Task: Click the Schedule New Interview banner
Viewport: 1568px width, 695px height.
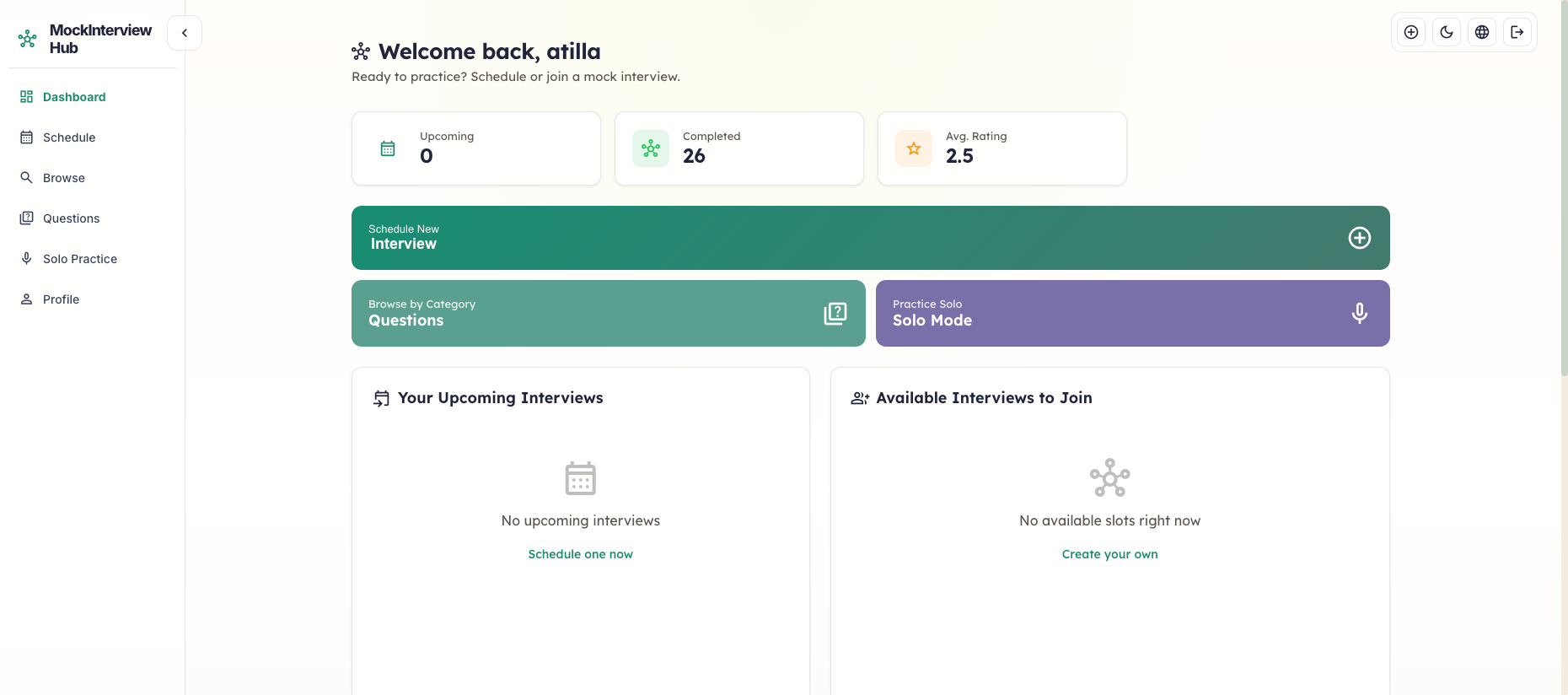Action: pyautogui.click(x=871, y=238)
